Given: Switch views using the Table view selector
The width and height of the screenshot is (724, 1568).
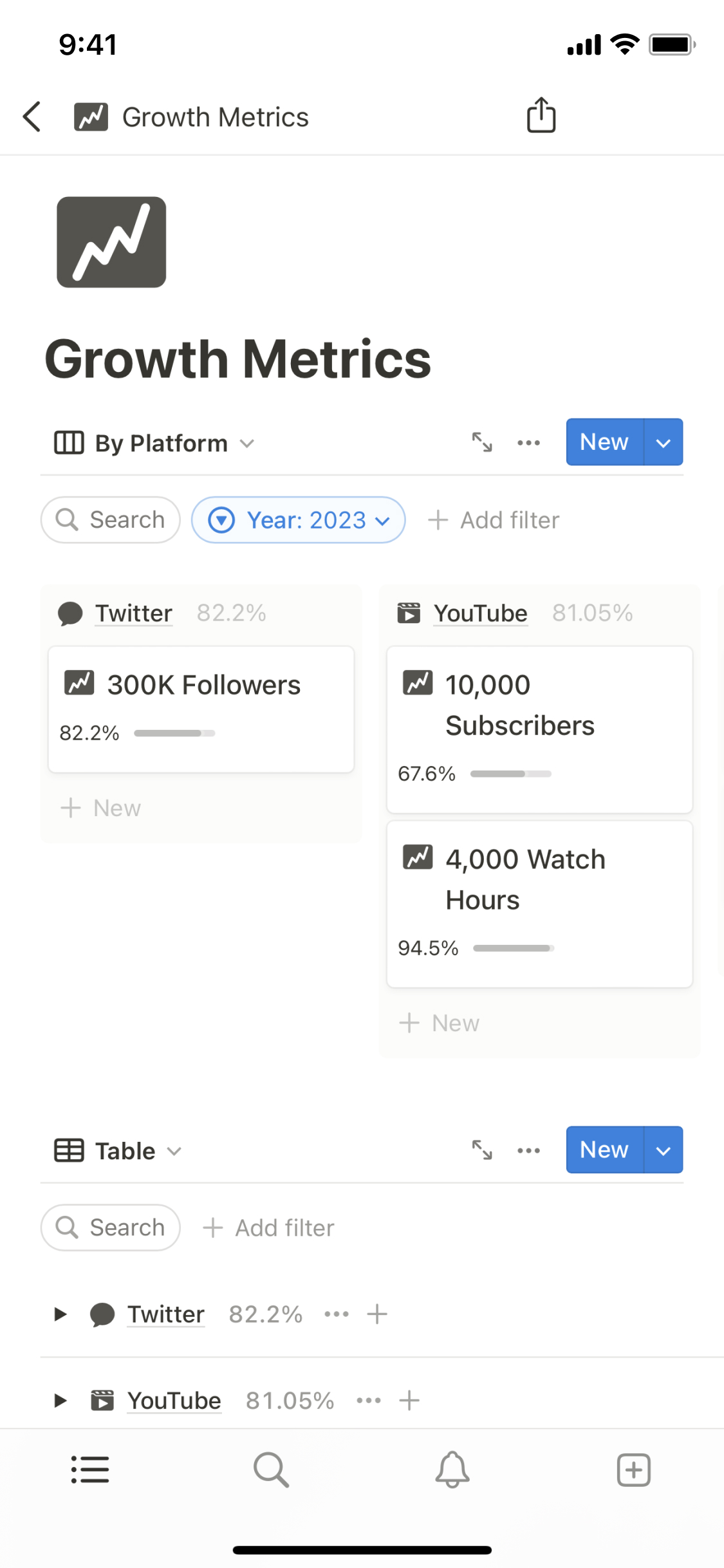Looking at the screenshot, I should click(118, 1151).
